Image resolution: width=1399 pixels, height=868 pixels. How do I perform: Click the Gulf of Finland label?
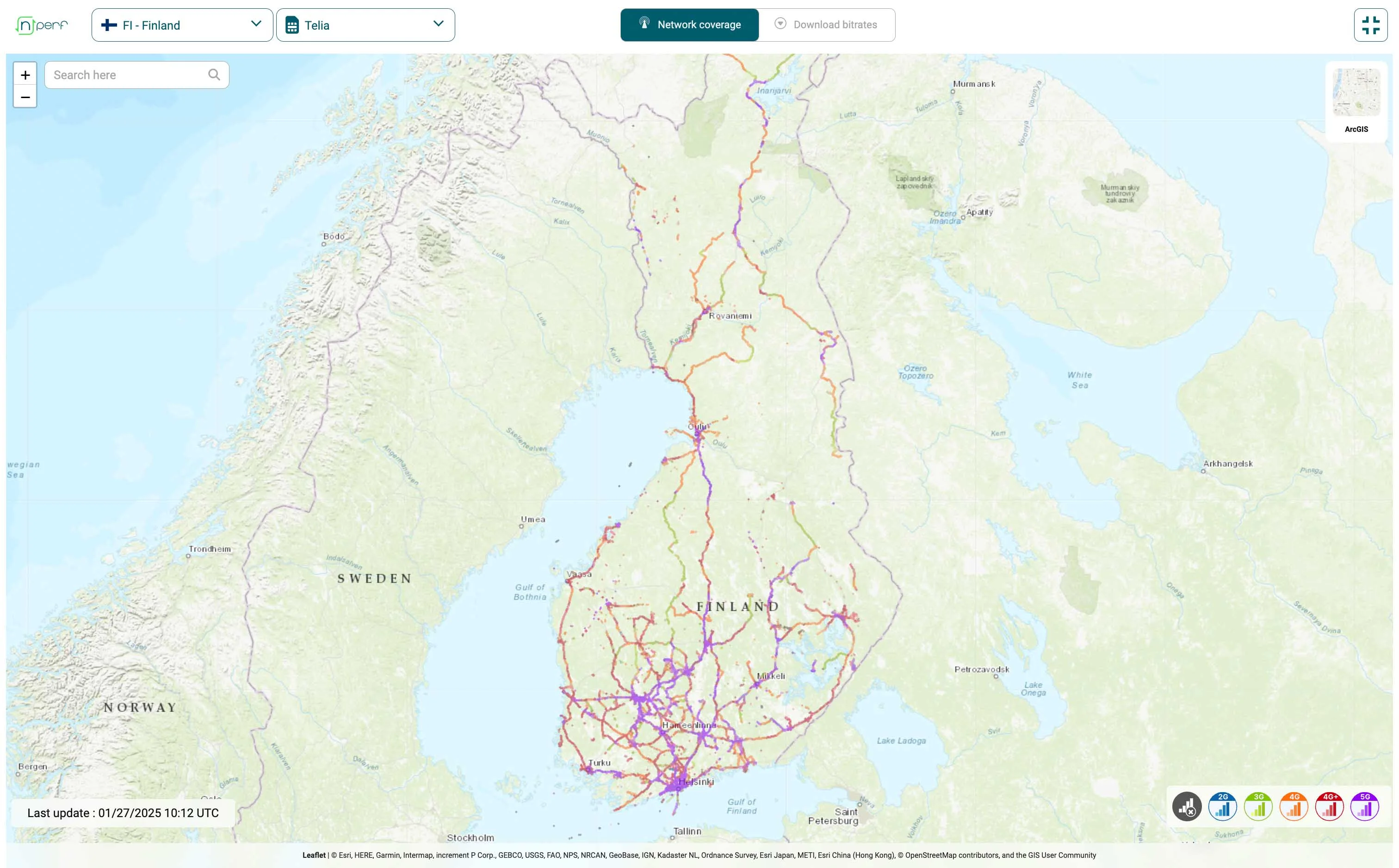point(742,806)
